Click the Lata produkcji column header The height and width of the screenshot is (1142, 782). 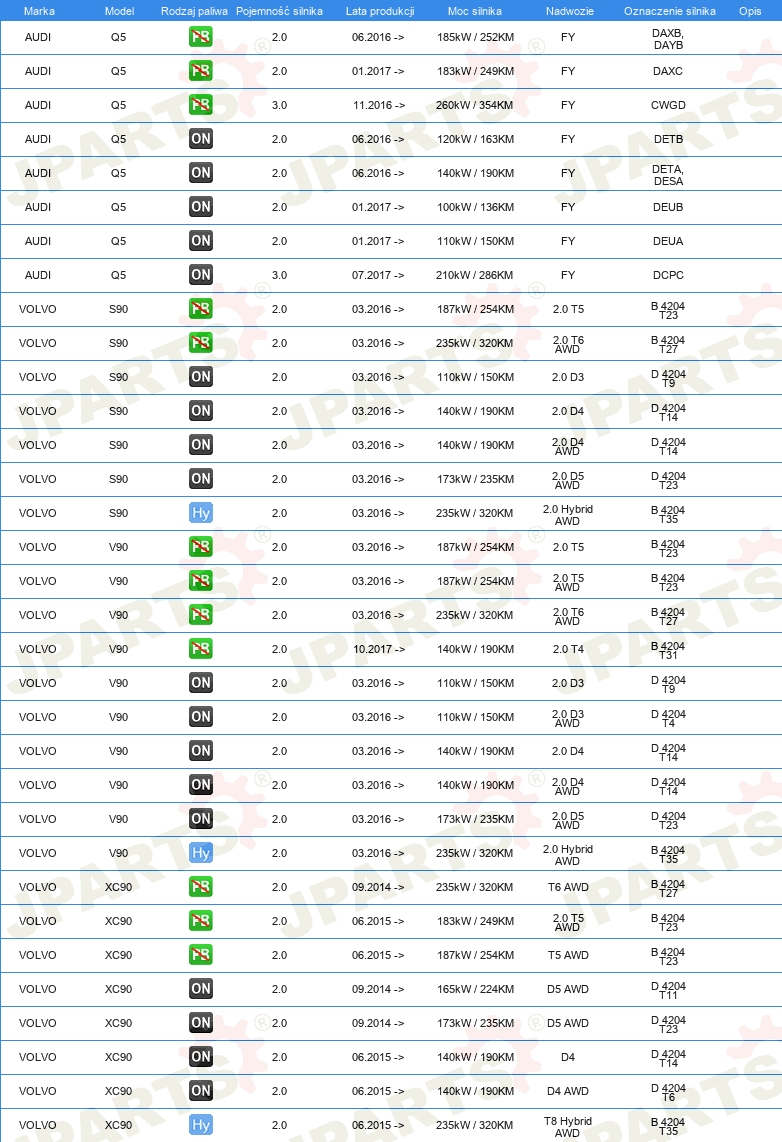[380, 11]
